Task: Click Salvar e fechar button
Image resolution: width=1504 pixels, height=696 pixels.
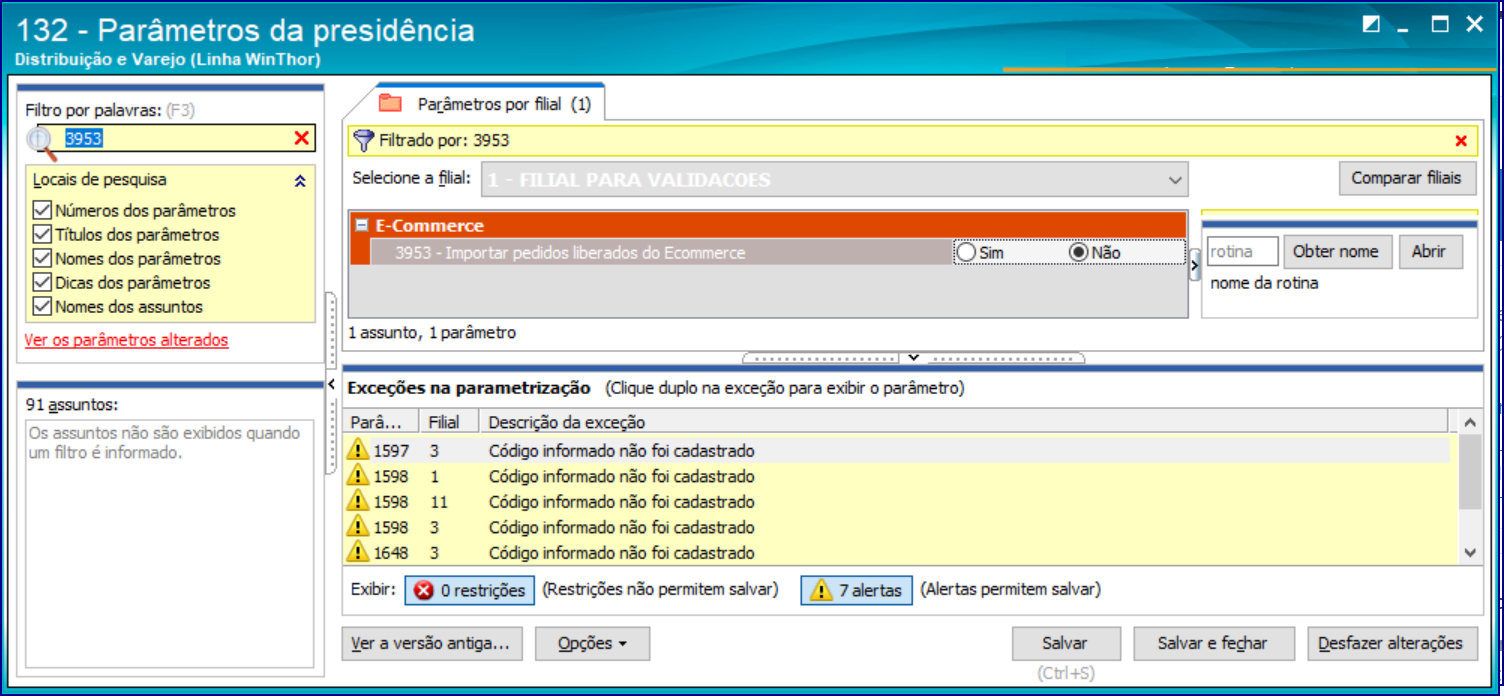Action: click(x=1213, y=644)
